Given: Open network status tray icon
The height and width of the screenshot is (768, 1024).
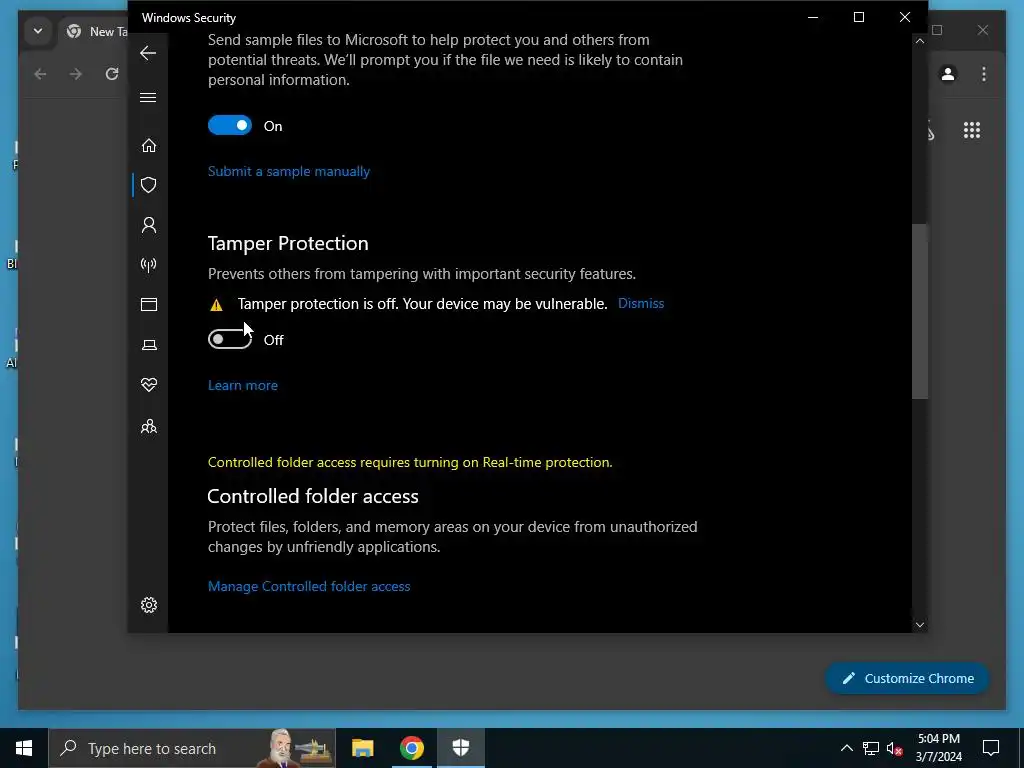Looking at the screenshot, I should coord(871,748).
